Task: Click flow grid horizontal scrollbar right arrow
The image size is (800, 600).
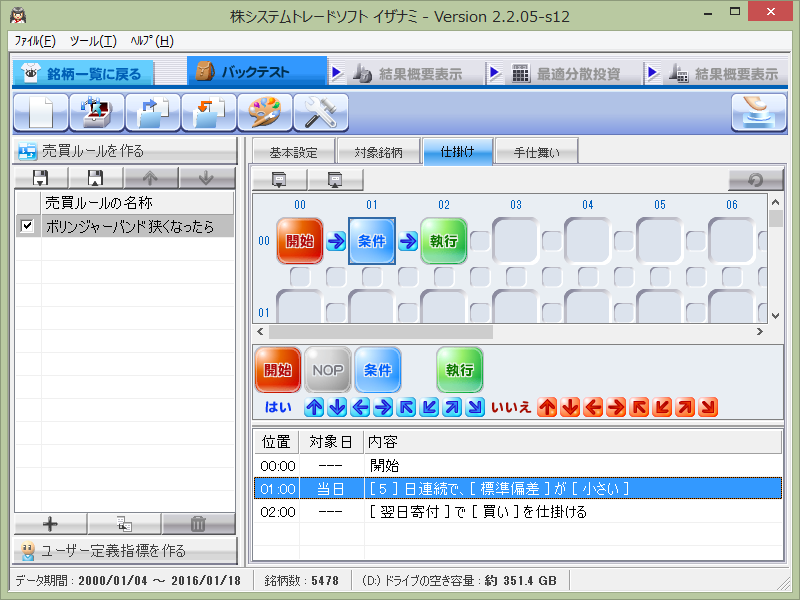Action: [760, 332]
